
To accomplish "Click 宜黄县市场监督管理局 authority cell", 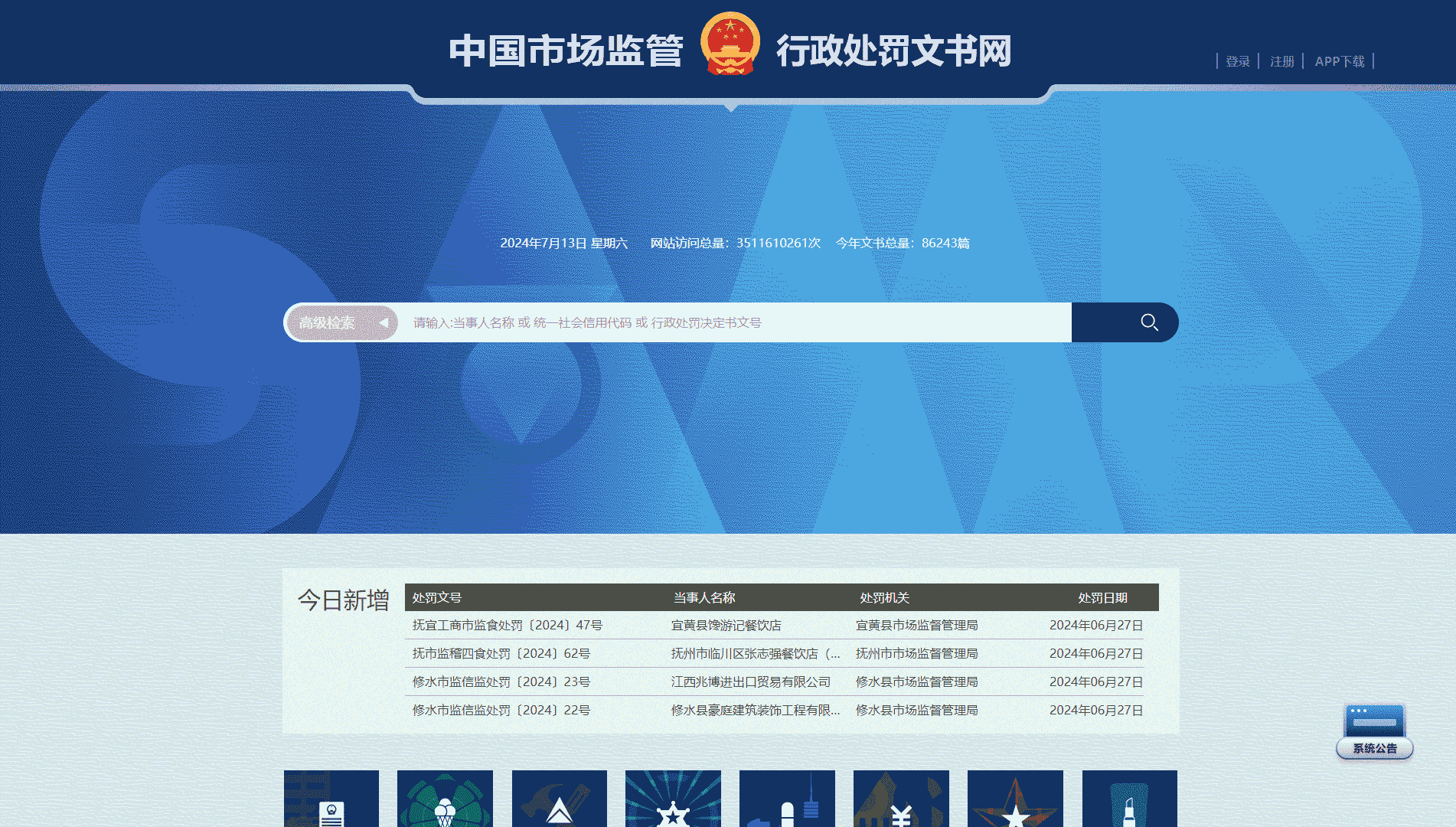I will tap(917, 626).
